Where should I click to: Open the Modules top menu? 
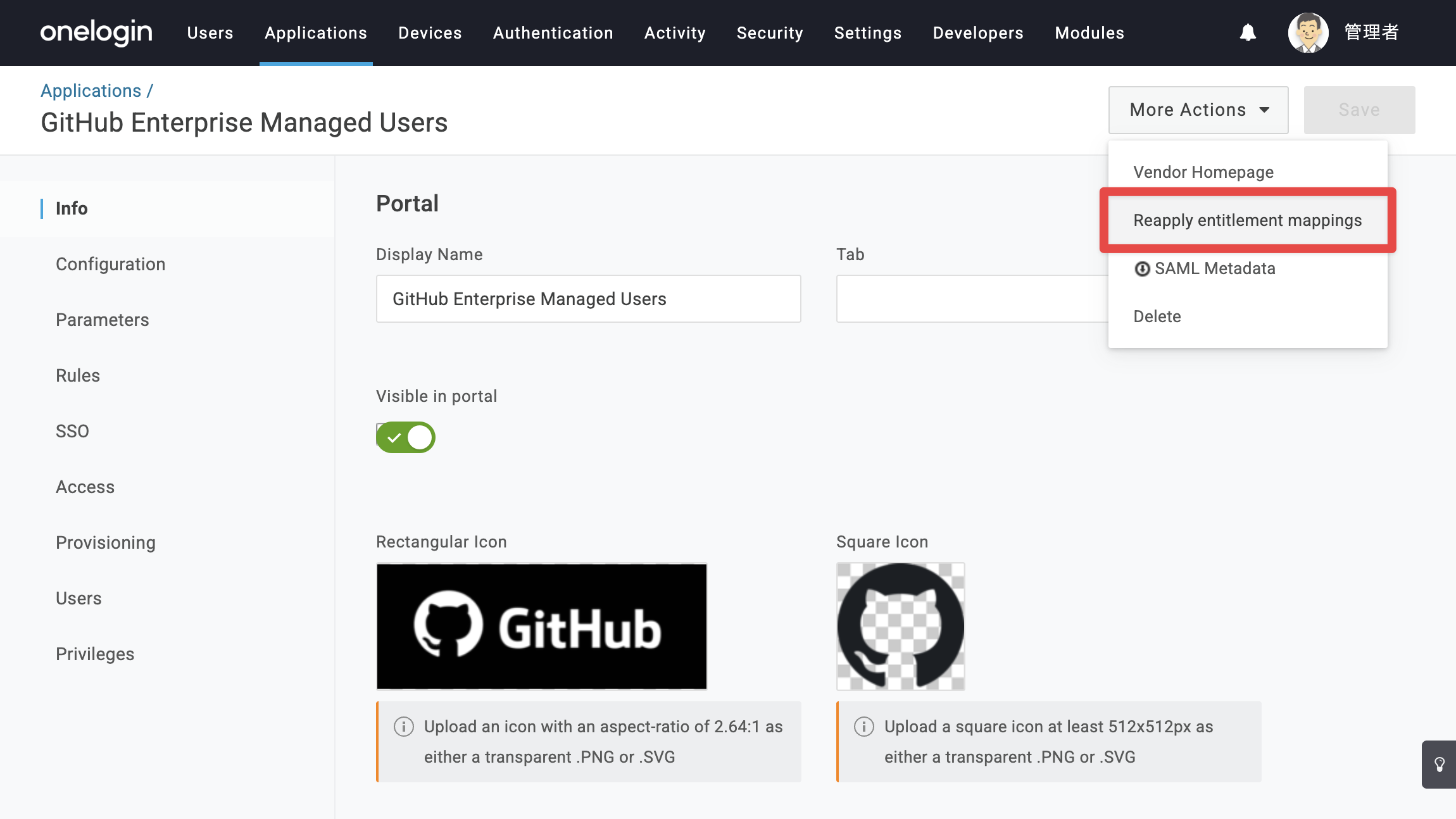point(1089,33)
